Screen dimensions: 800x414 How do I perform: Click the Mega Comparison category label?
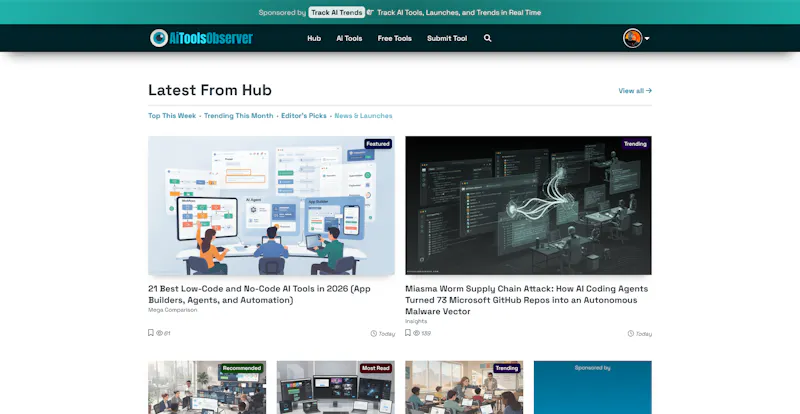[x=172, y=310]
